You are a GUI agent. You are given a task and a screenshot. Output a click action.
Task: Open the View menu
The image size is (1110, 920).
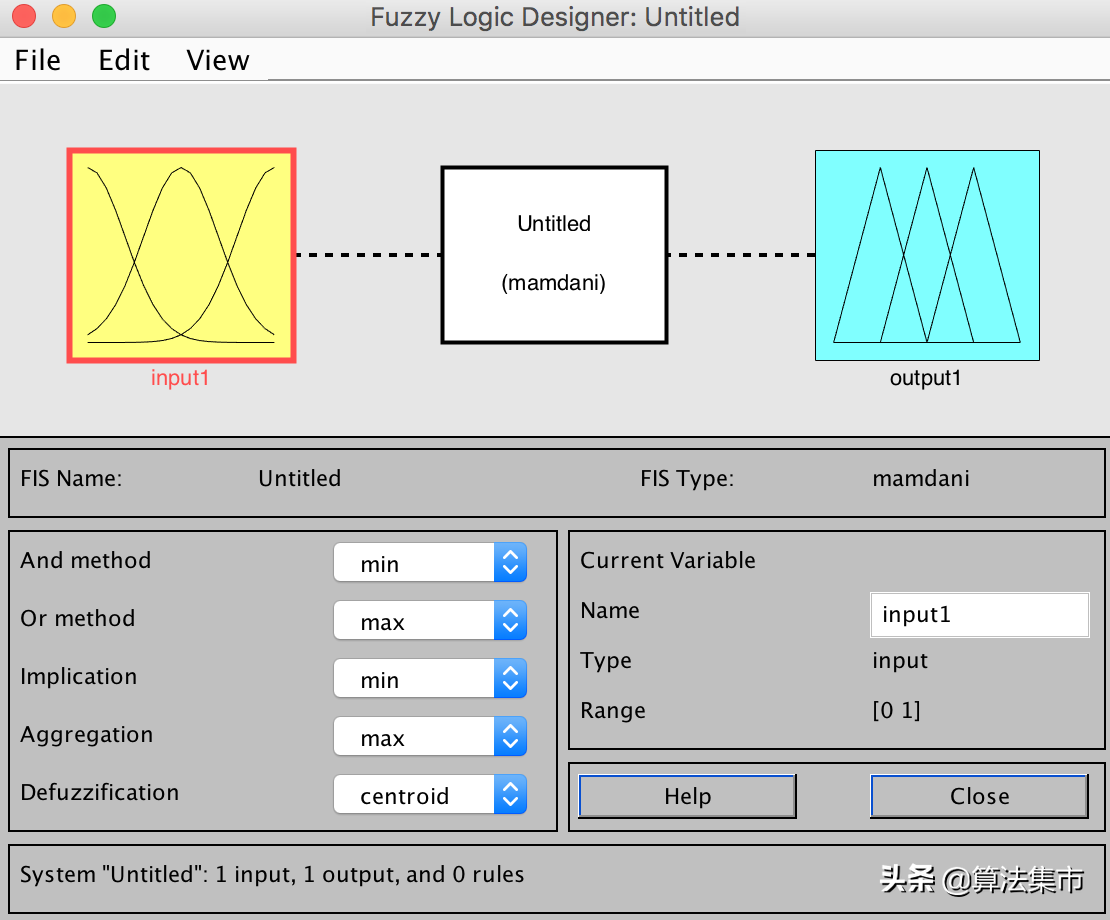217,60
